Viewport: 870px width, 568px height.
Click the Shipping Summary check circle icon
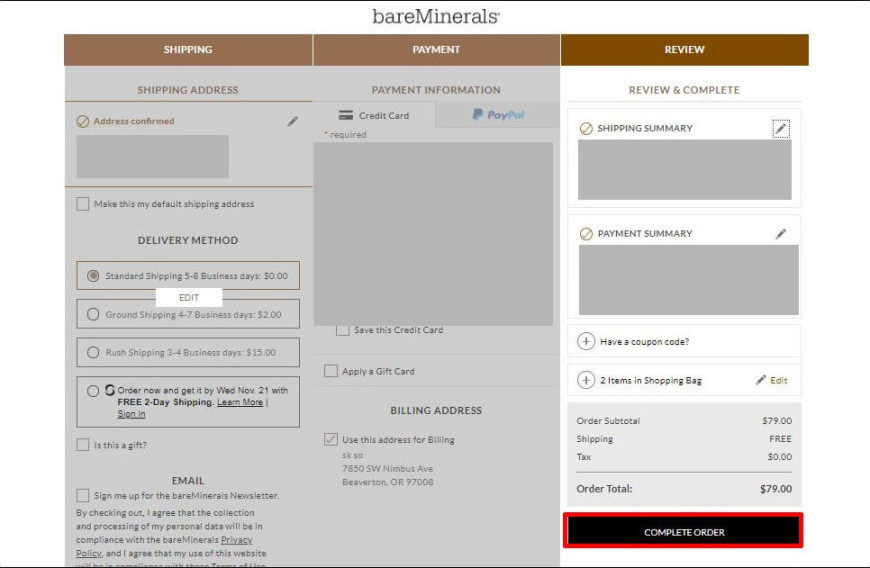coord(586,128)
